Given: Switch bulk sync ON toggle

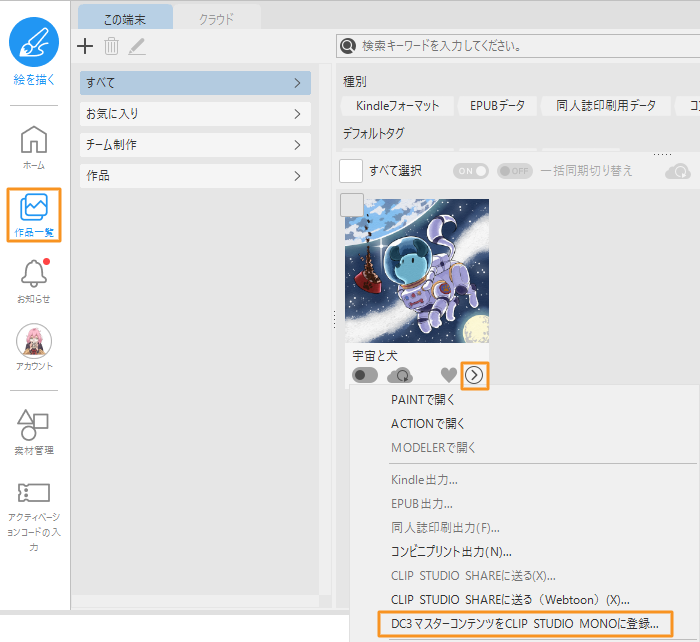Looking at the screenshot, I should point(471,171).
